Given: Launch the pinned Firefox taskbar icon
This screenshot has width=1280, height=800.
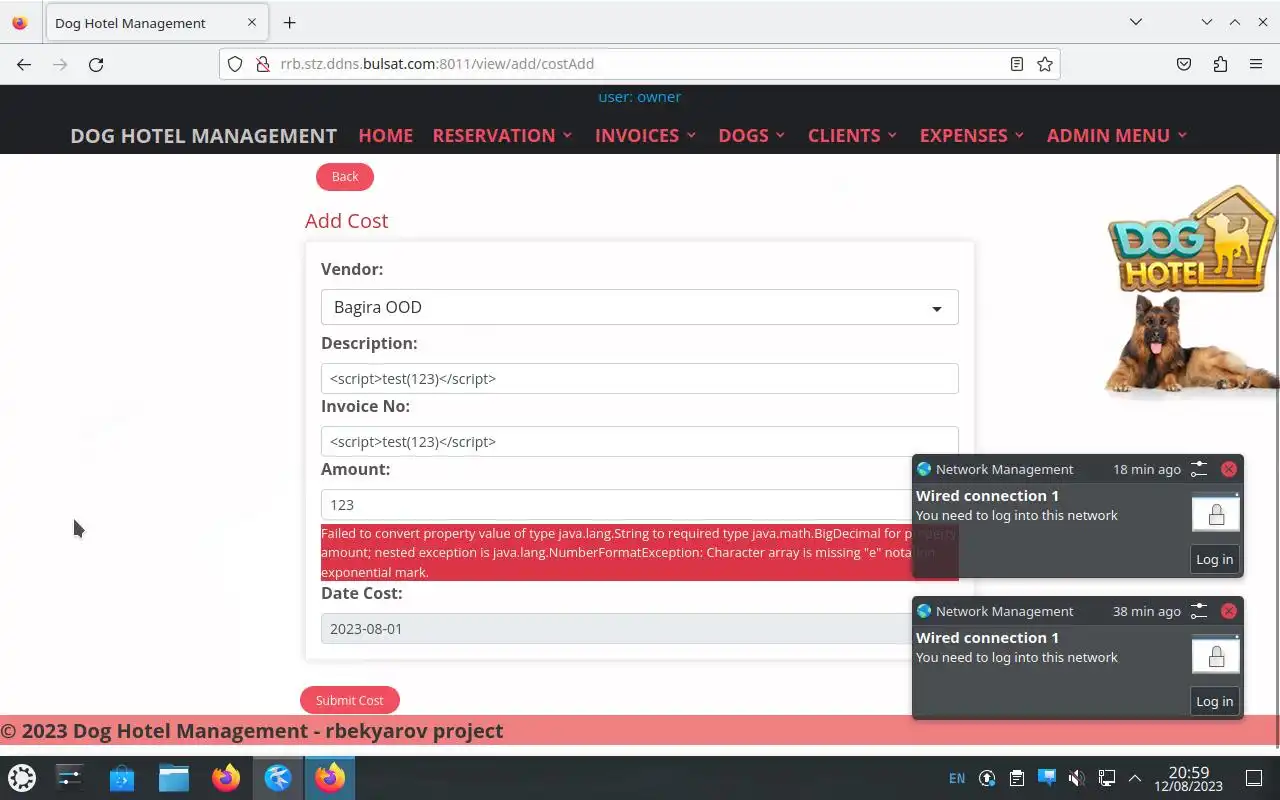Looking at the screenshot, I should click(226, 778).
